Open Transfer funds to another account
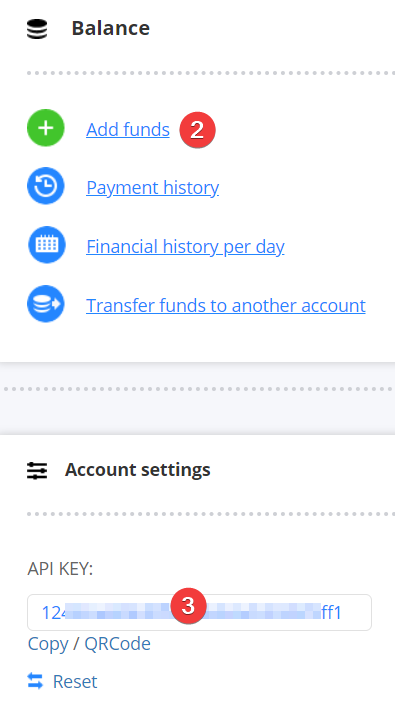395x702 pixels. coord(226,306)
